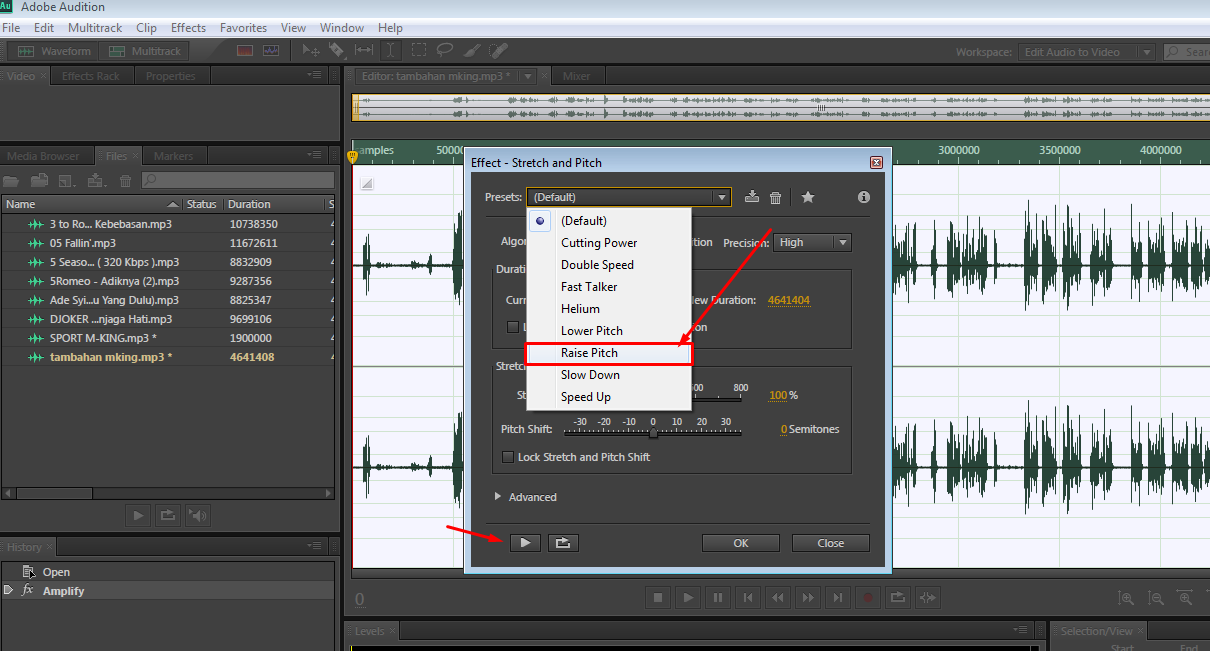Play audio from editor transport

tap(688, 598)
